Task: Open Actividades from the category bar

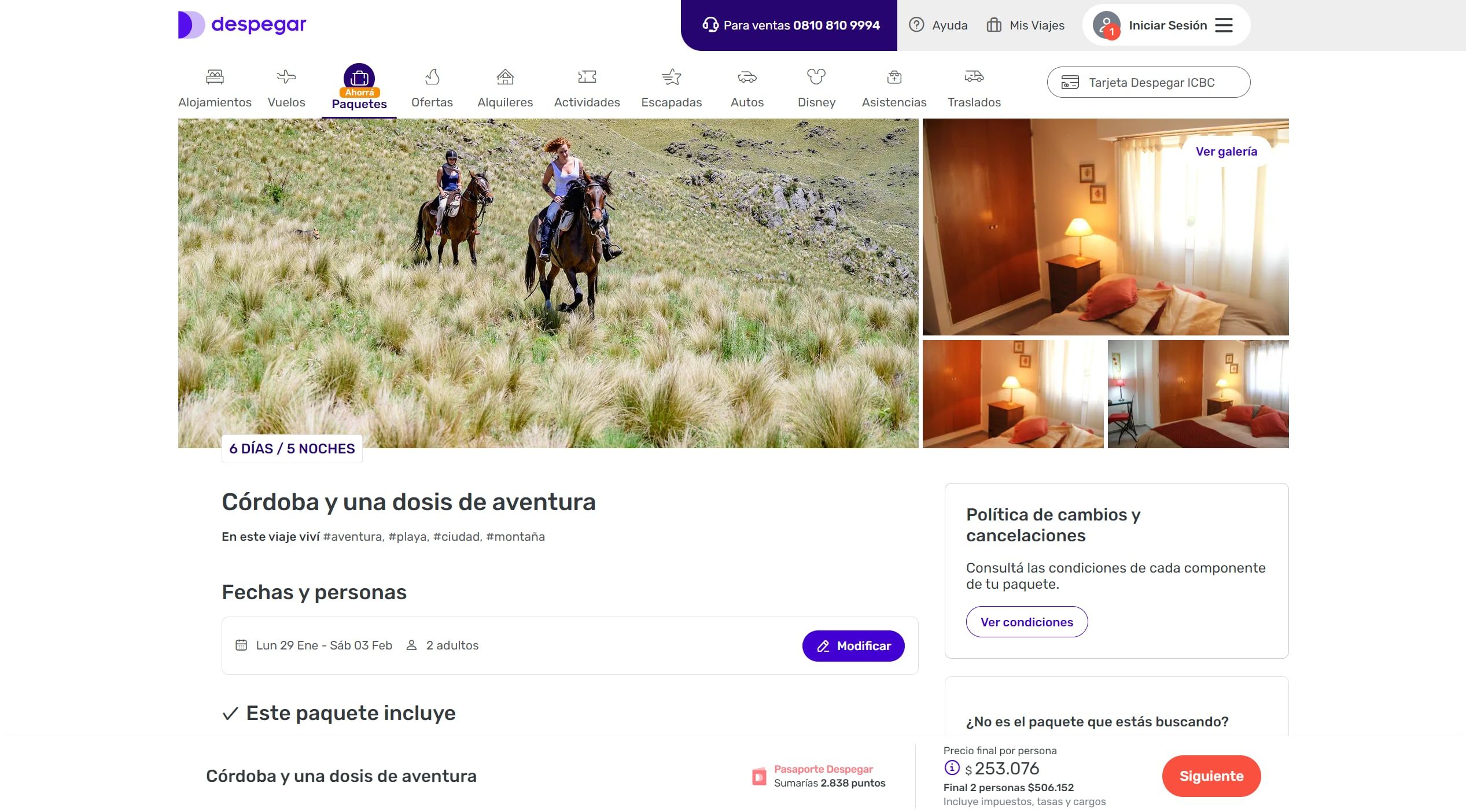Action: [x=587, y=76]
